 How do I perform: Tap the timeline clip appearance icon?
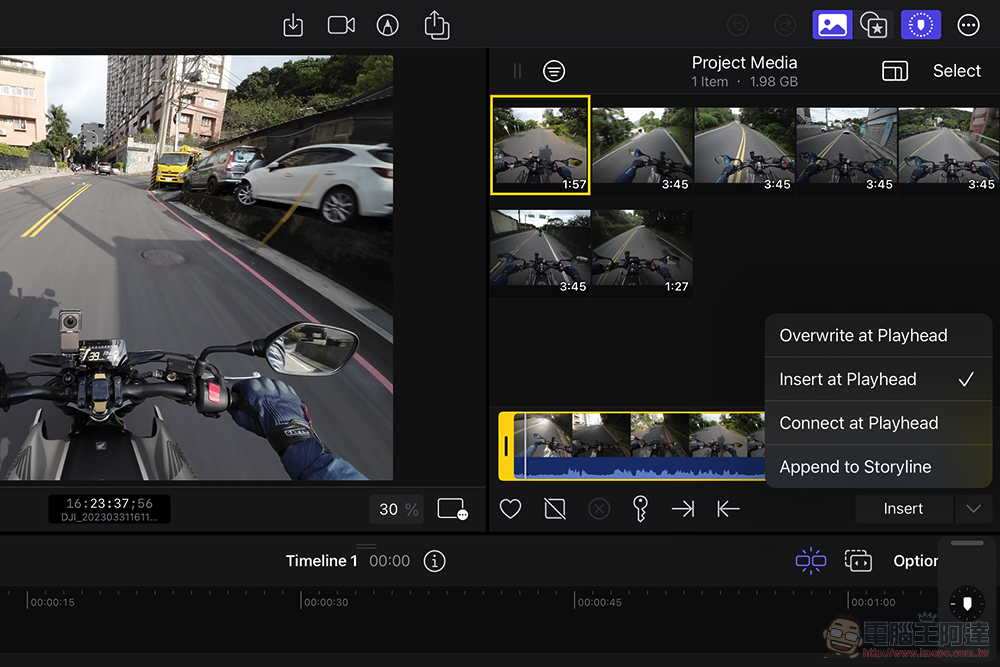tap(858, 561)
